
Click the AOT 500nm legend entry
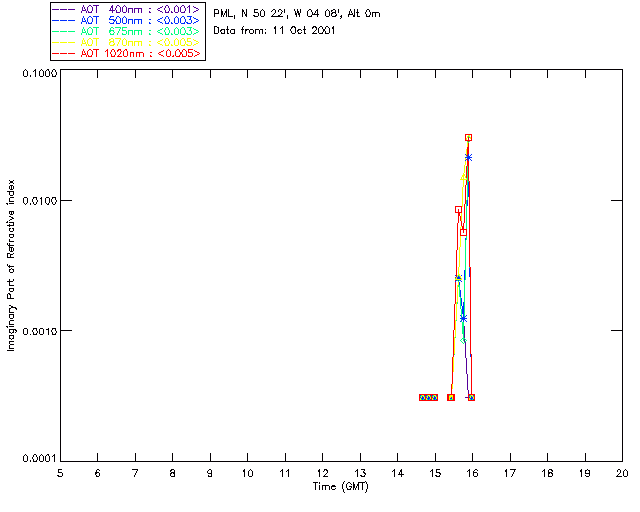tap(126, 20)
